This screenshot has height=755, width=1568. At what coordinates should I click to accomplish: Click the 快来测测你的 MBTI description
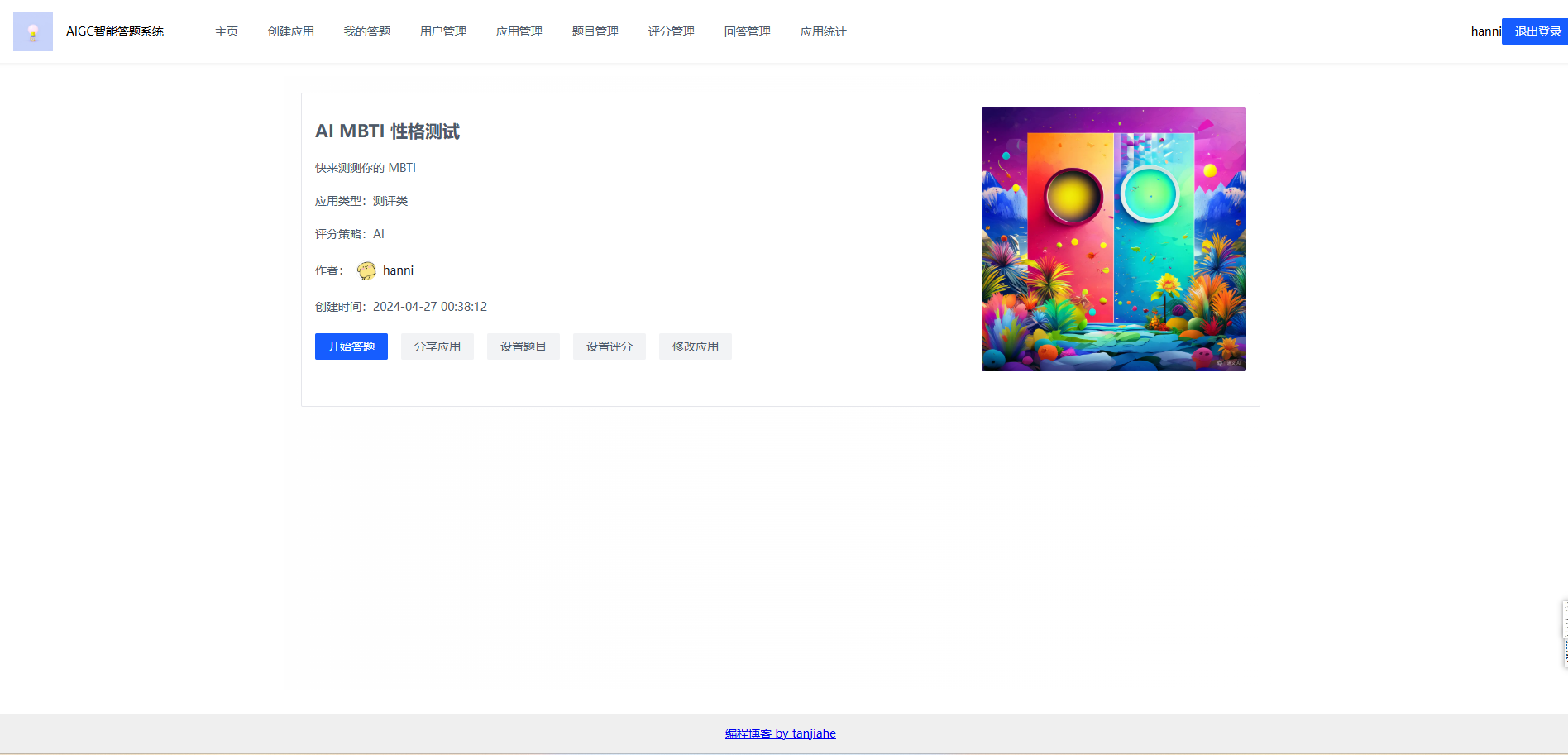click(366, 168)
